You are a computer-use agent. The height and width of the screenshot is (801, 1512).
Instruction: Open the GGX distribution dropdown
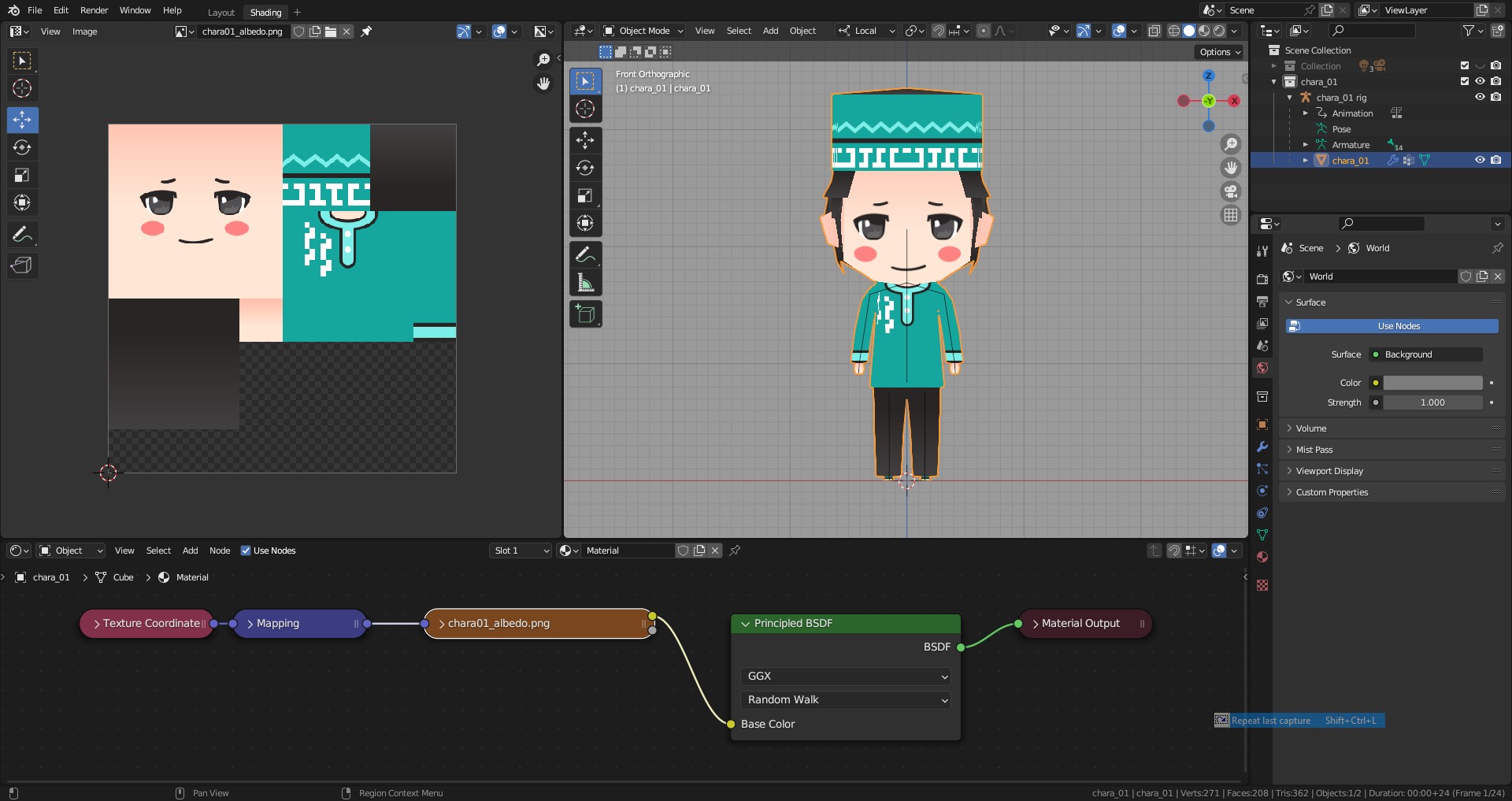tap(845, 676)
